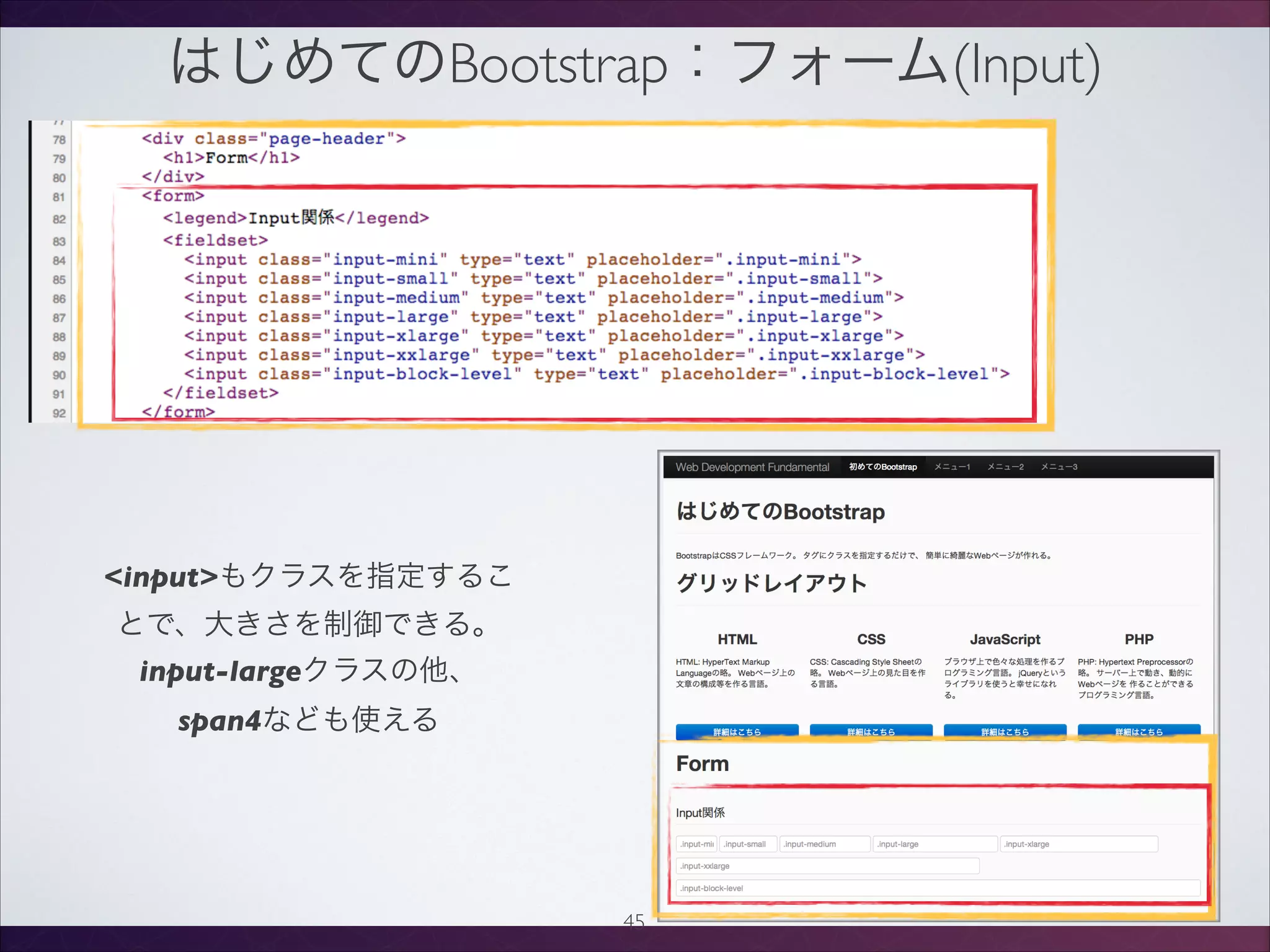The image size is (1270, 952).
Task: Focus the .input-block-level text field
Action: pyautogui.click(x=938, y=888)
